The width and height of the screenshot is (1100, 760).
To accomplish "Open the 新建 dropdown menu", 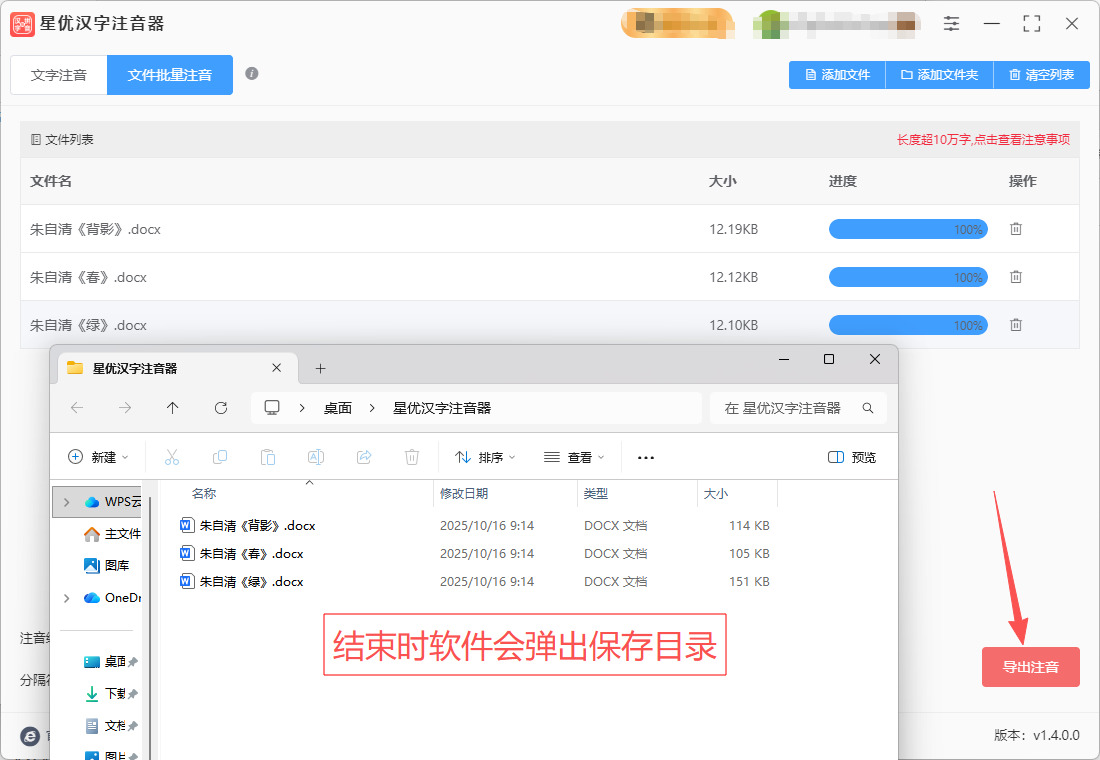I will tap(98, 458).
